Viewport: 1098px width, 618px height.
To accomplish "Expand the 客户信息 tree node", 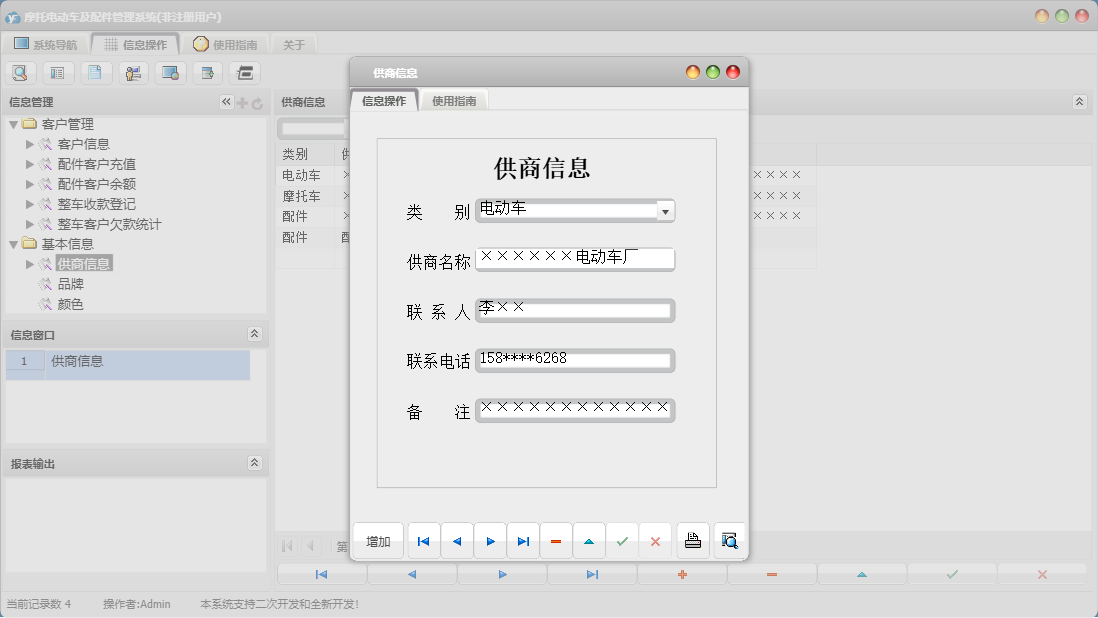I will pos(30,144).
